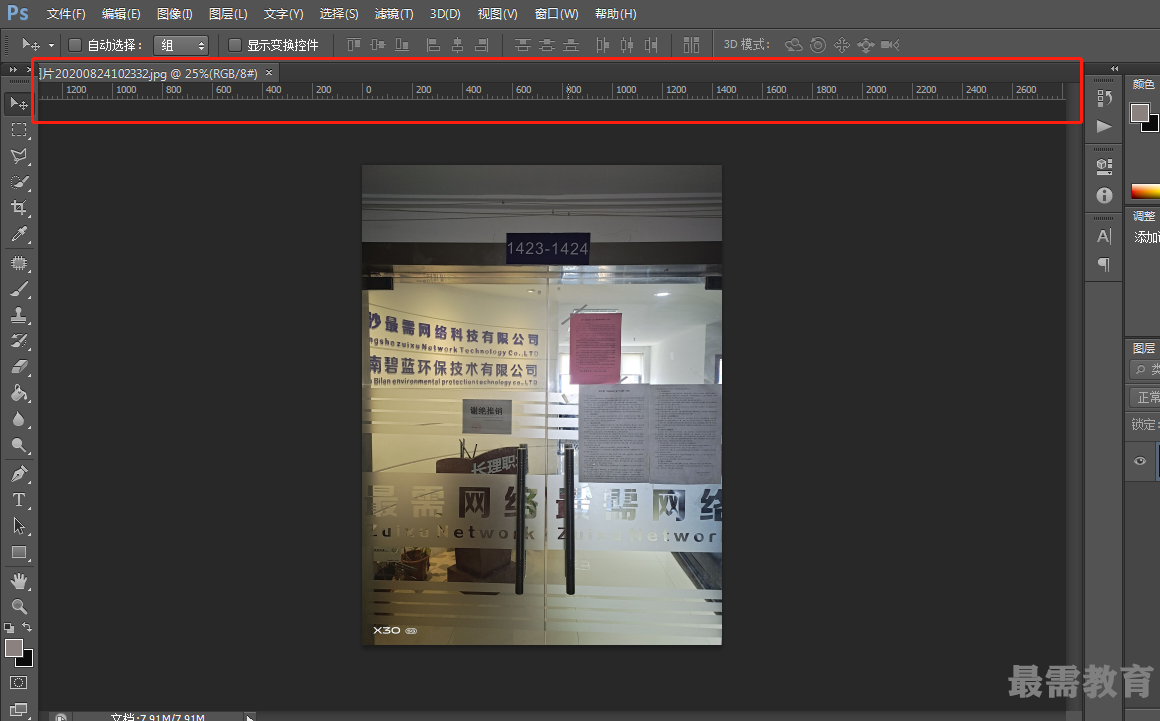Select the Move tool in the toolbox
The height and width of the screenshot is (721, 1160).
(18, 104)
